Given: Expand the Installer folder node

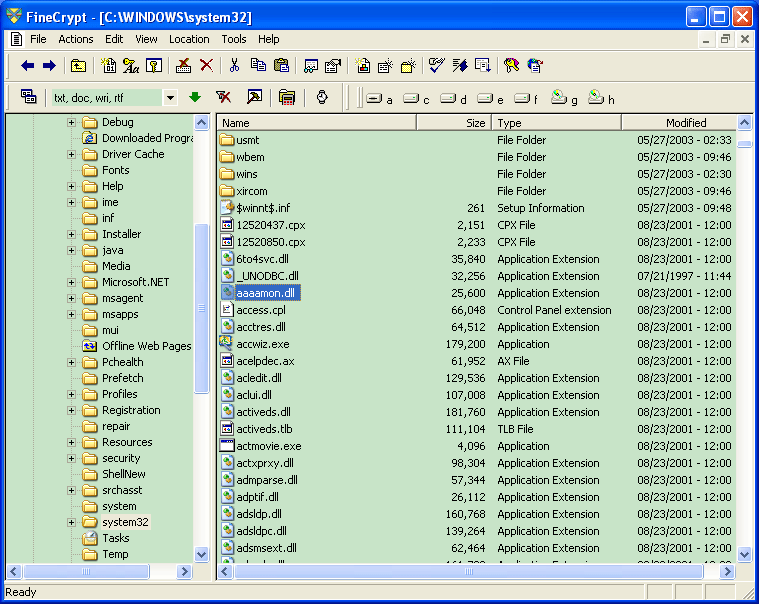Looking at the screenshot, I should [x=71, y=234].
